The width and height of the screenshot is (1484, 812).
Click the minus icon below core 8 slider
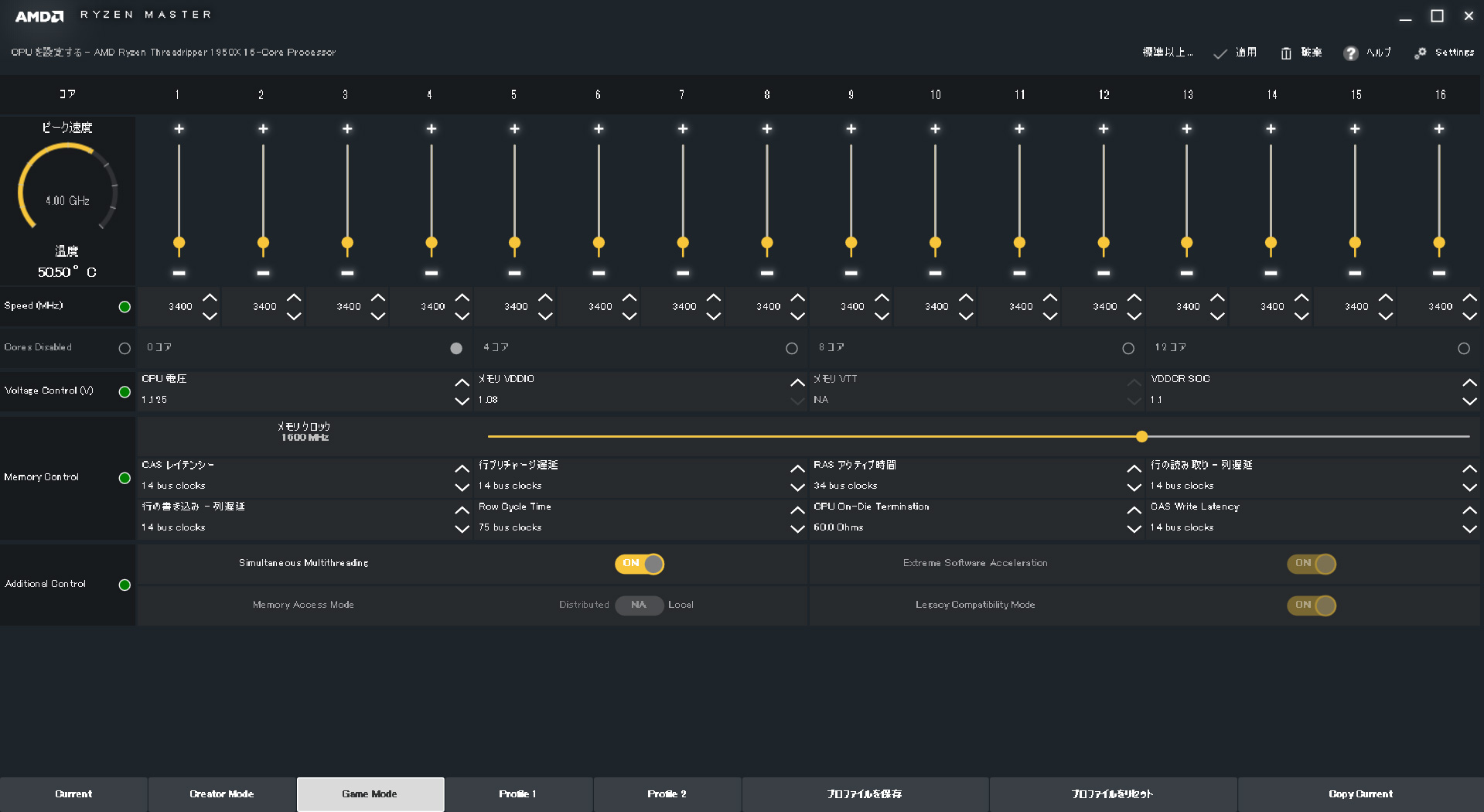tap(766, 273)
